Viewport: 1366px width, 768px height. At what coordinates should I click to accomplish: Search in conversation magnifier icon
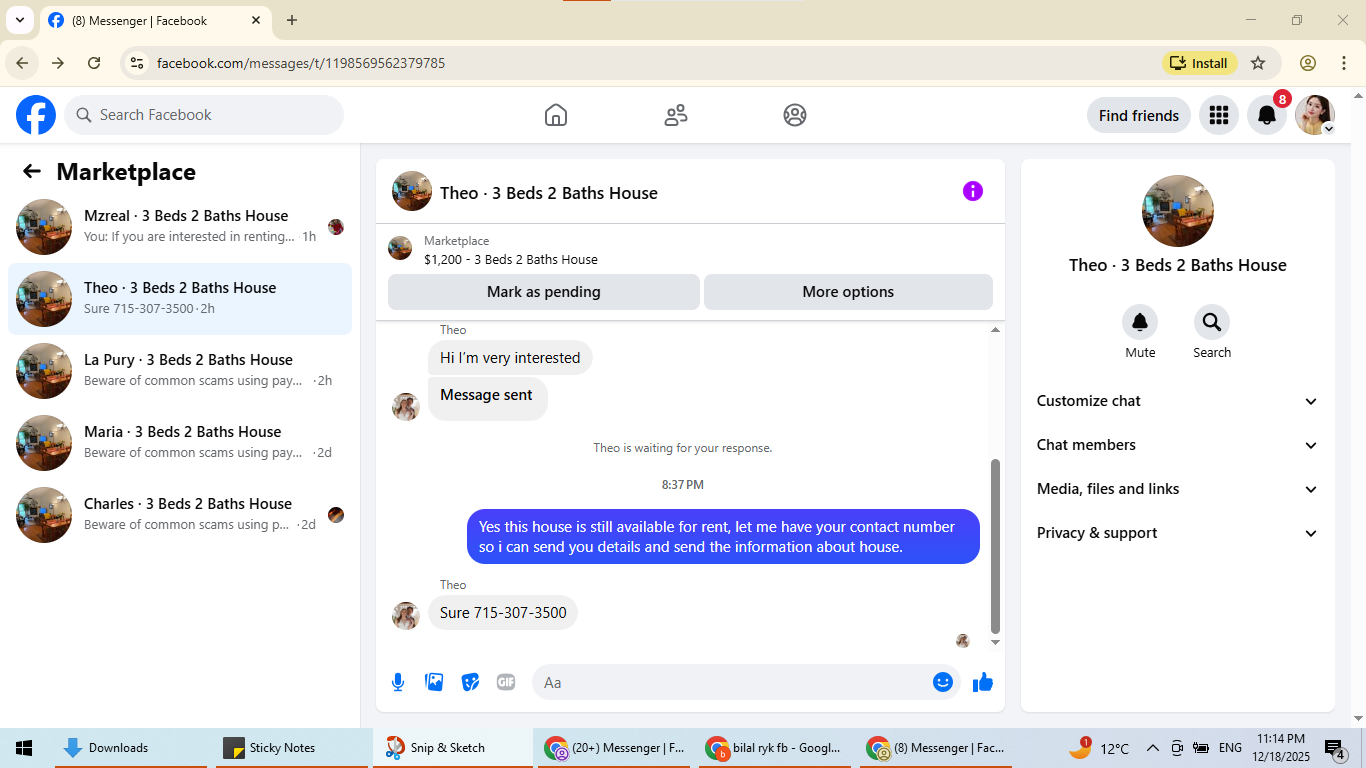(x=1212, y=322)
